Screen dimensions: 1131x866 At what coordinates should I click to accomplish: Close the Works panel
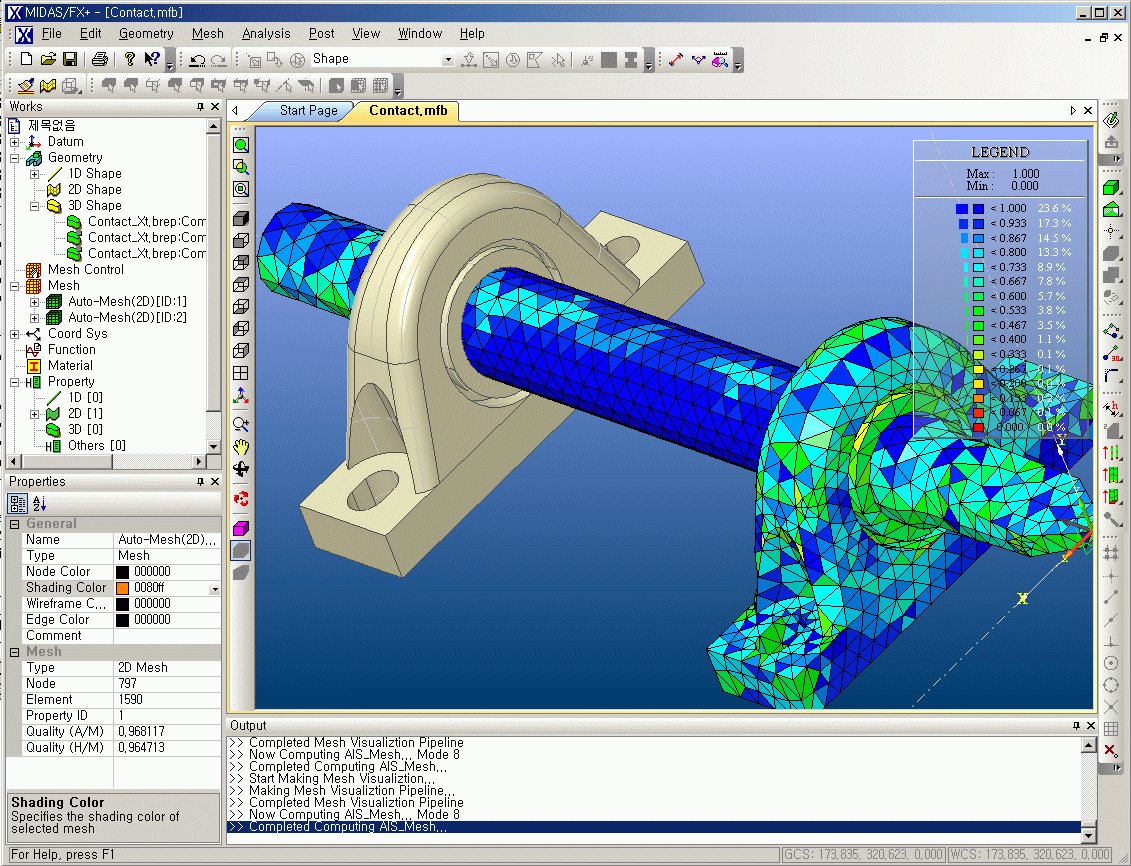[x=214, y=107]
